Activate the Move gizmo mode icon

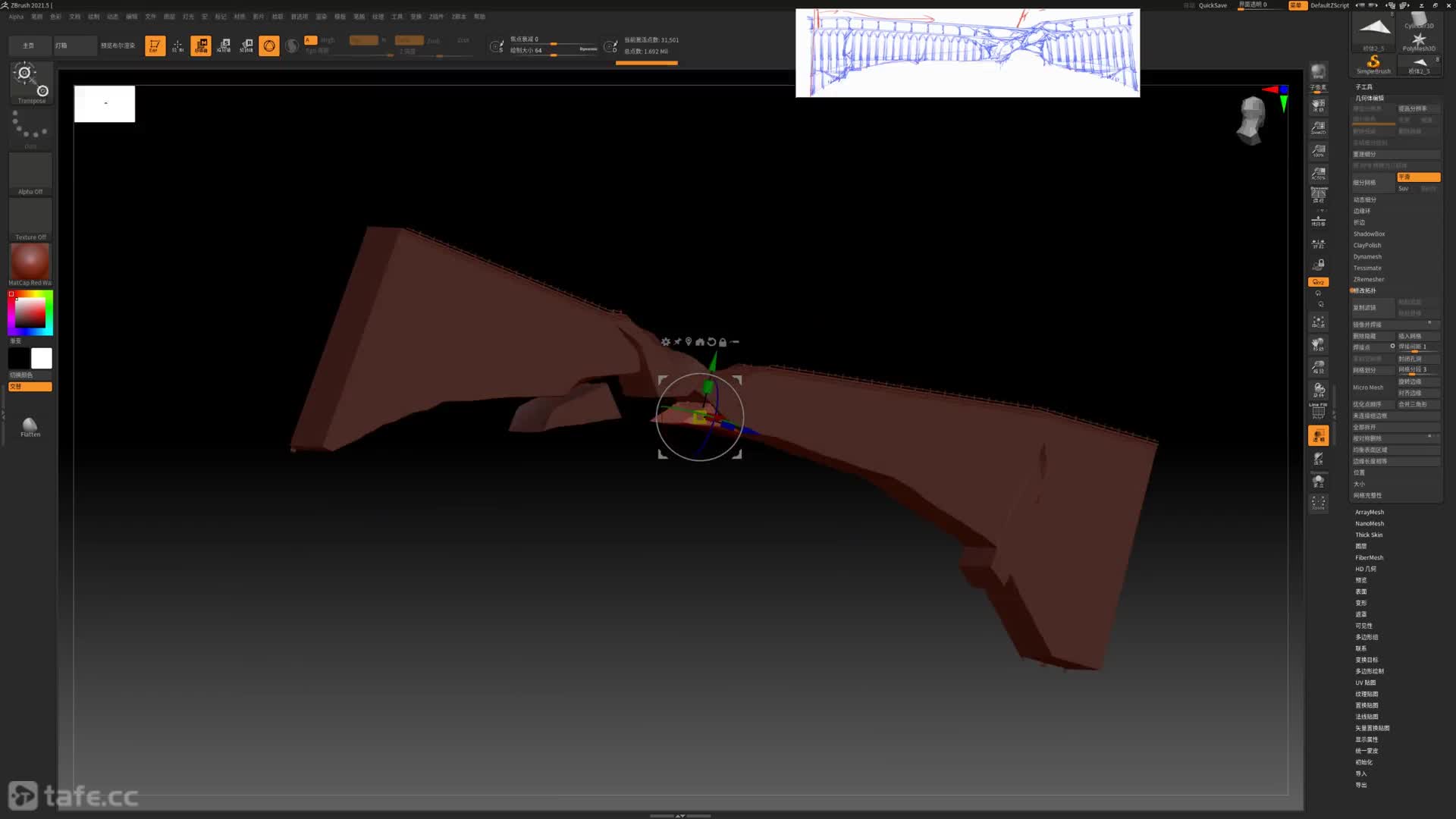click(x=201, y=46)
